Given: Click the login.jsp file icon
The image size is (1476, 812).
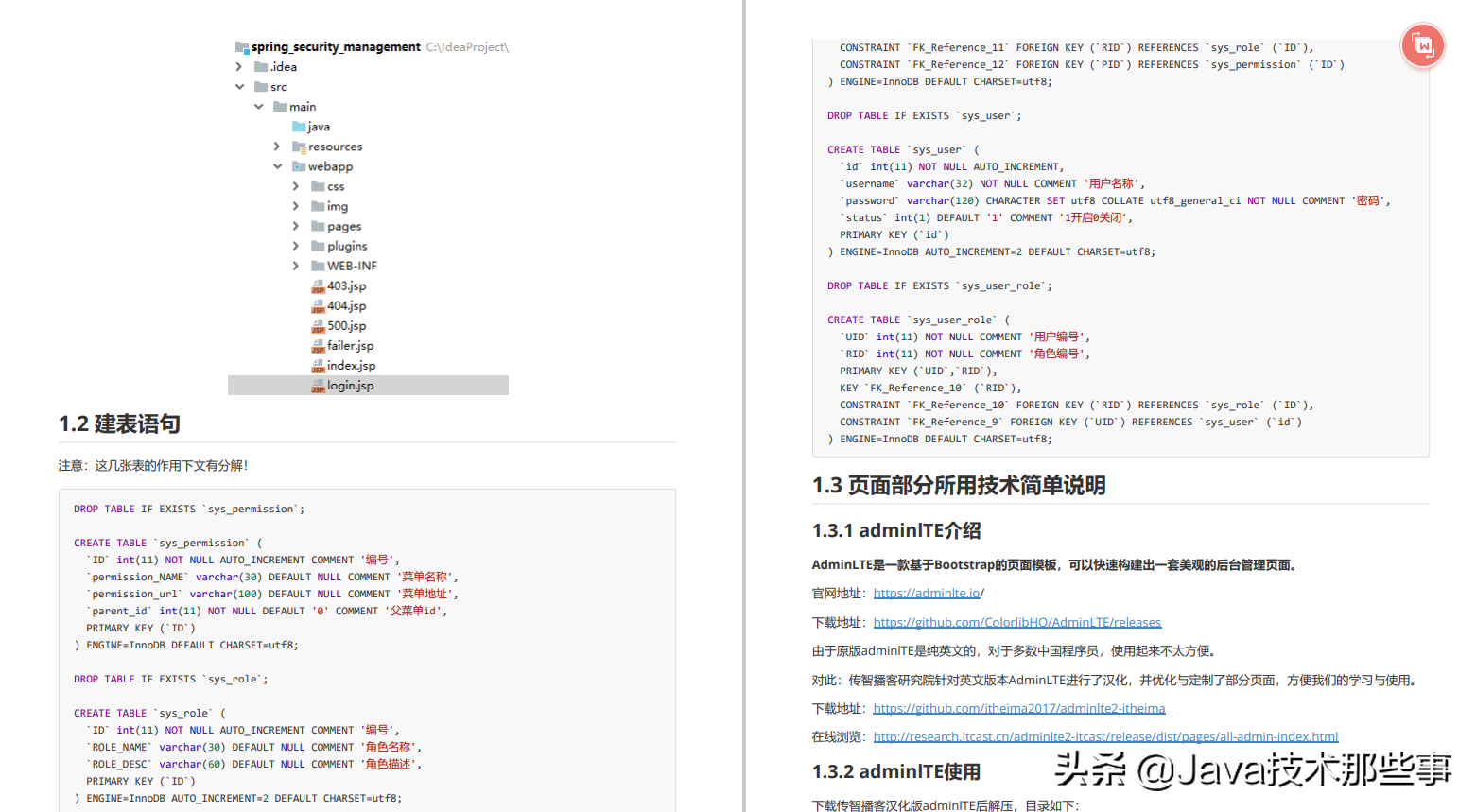Looking at the screenshot, I should click(318, 386).
